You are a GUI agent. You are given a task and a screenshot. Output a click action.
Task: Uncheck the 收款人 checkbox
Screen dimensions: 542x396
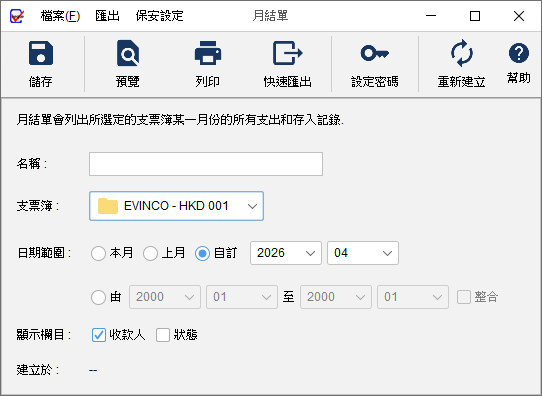point(99,335)
